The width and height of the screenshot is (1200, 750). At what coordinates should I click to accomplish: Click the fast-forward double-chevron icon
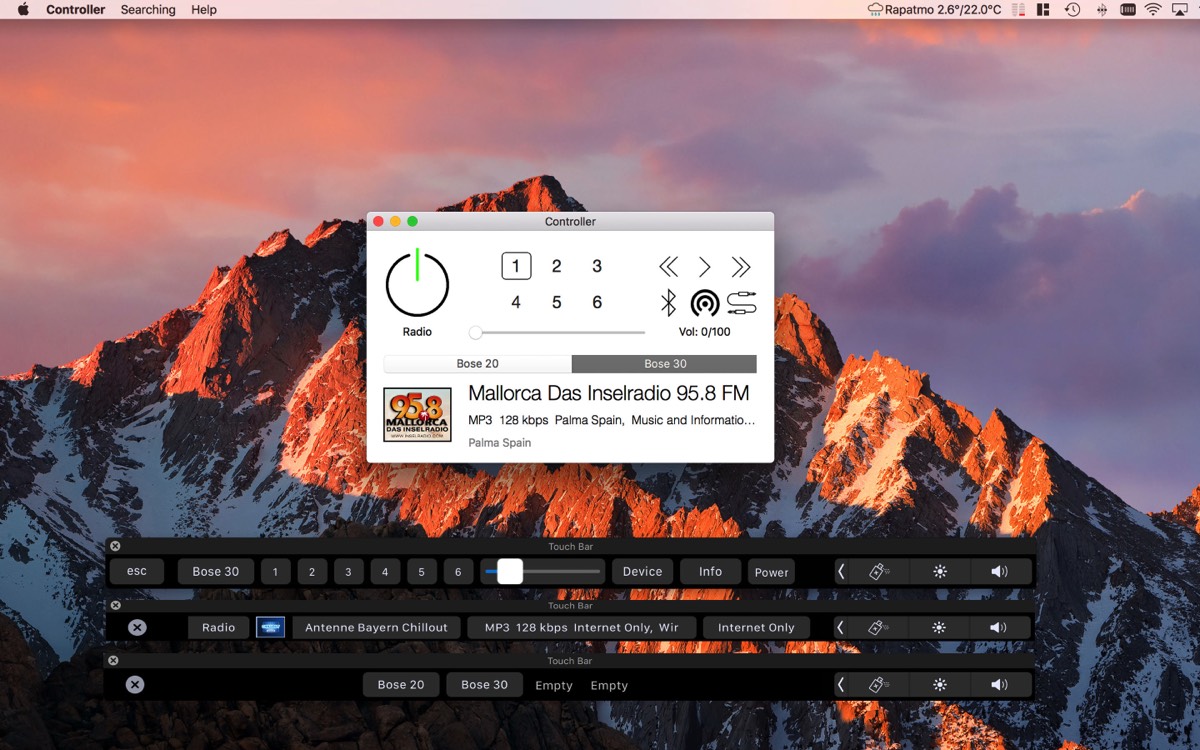click(x=741, y=266)
